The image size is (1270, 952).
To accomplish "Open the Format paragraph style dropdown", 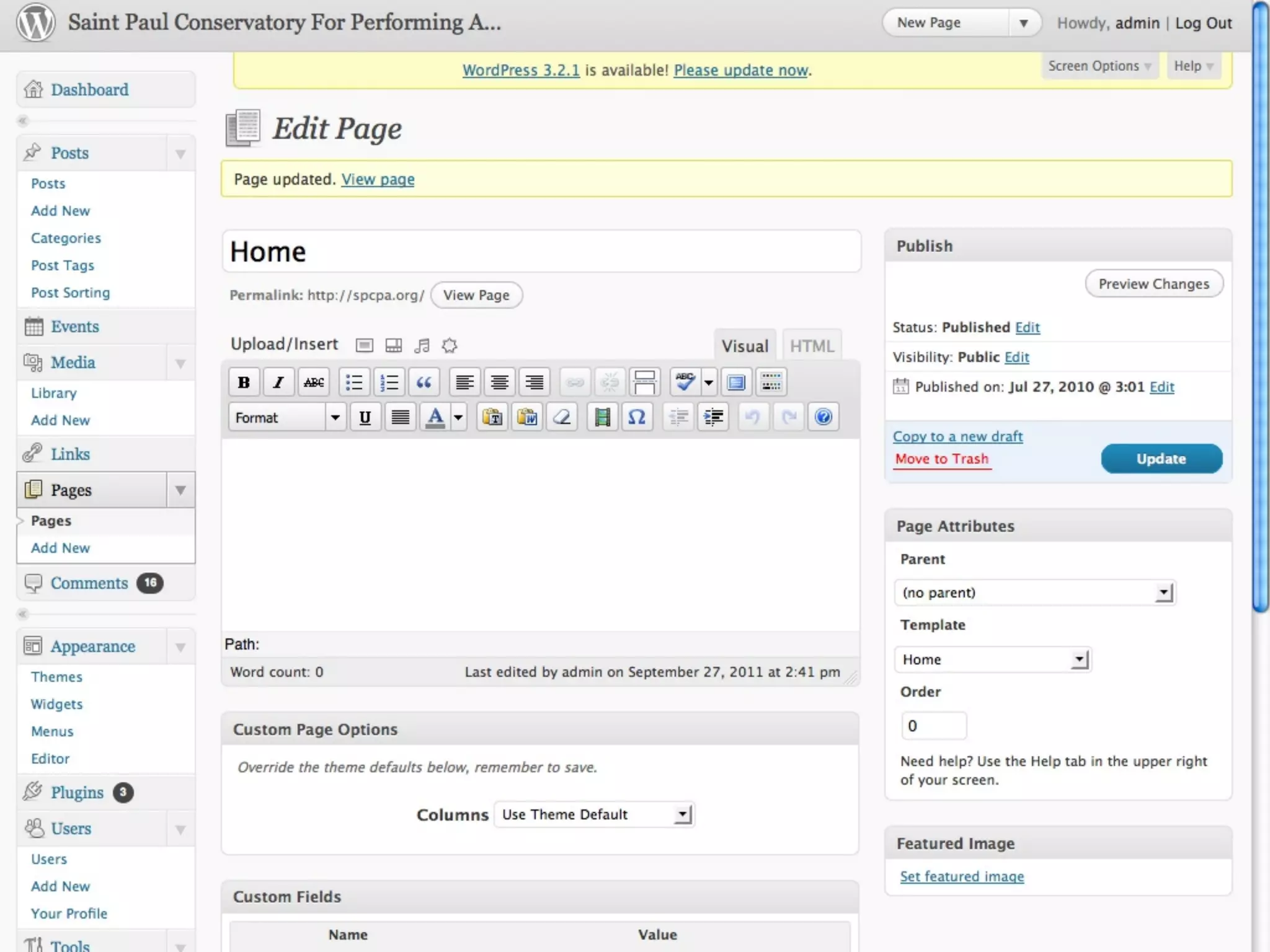I will pos(286,417).
